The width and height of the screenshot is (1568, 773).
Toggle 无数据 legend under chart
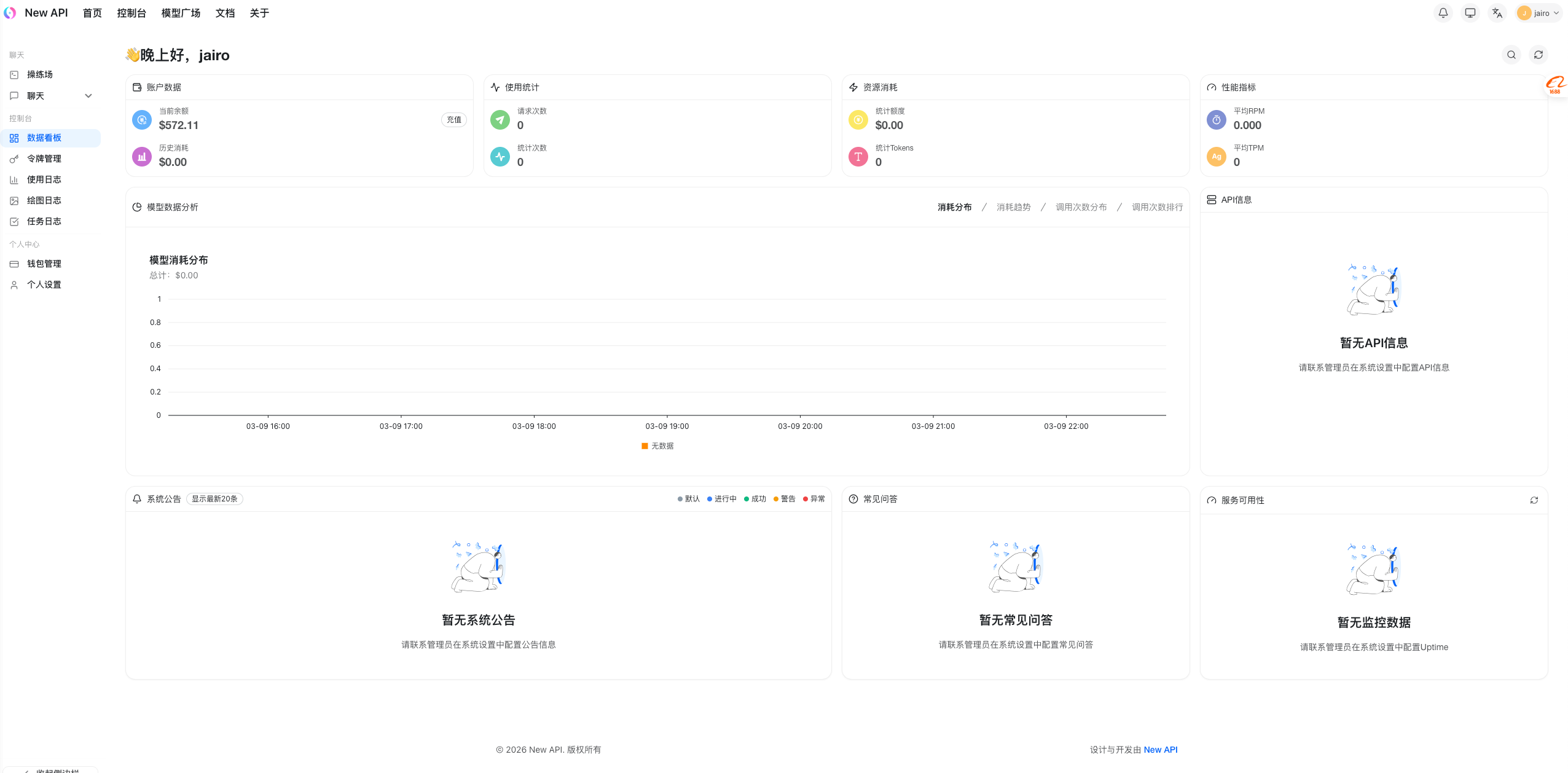657,445
